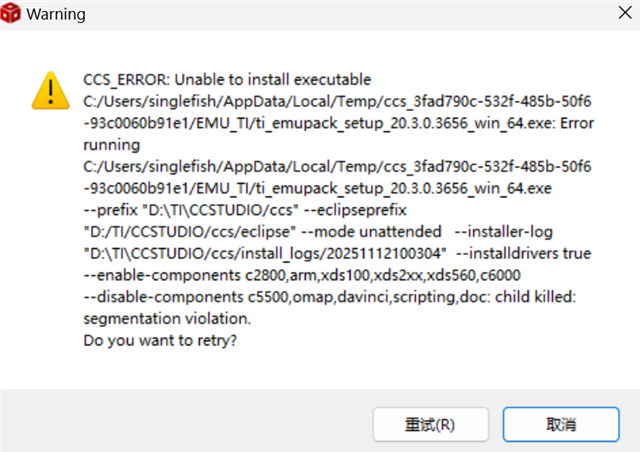Click the word "running" on its own line
Screen dimensions: 640x452
tap(111, 144)
